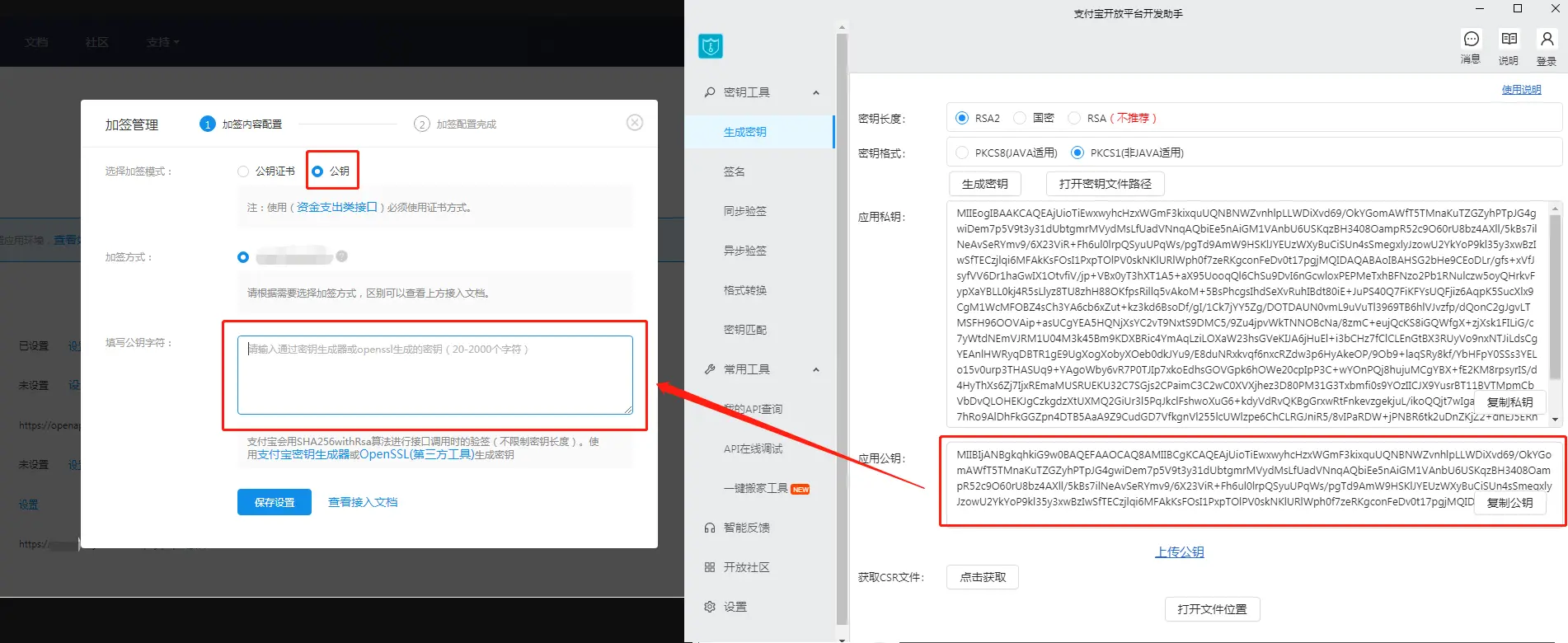Switch to the 签名 sidebar tab

(735, 171)
